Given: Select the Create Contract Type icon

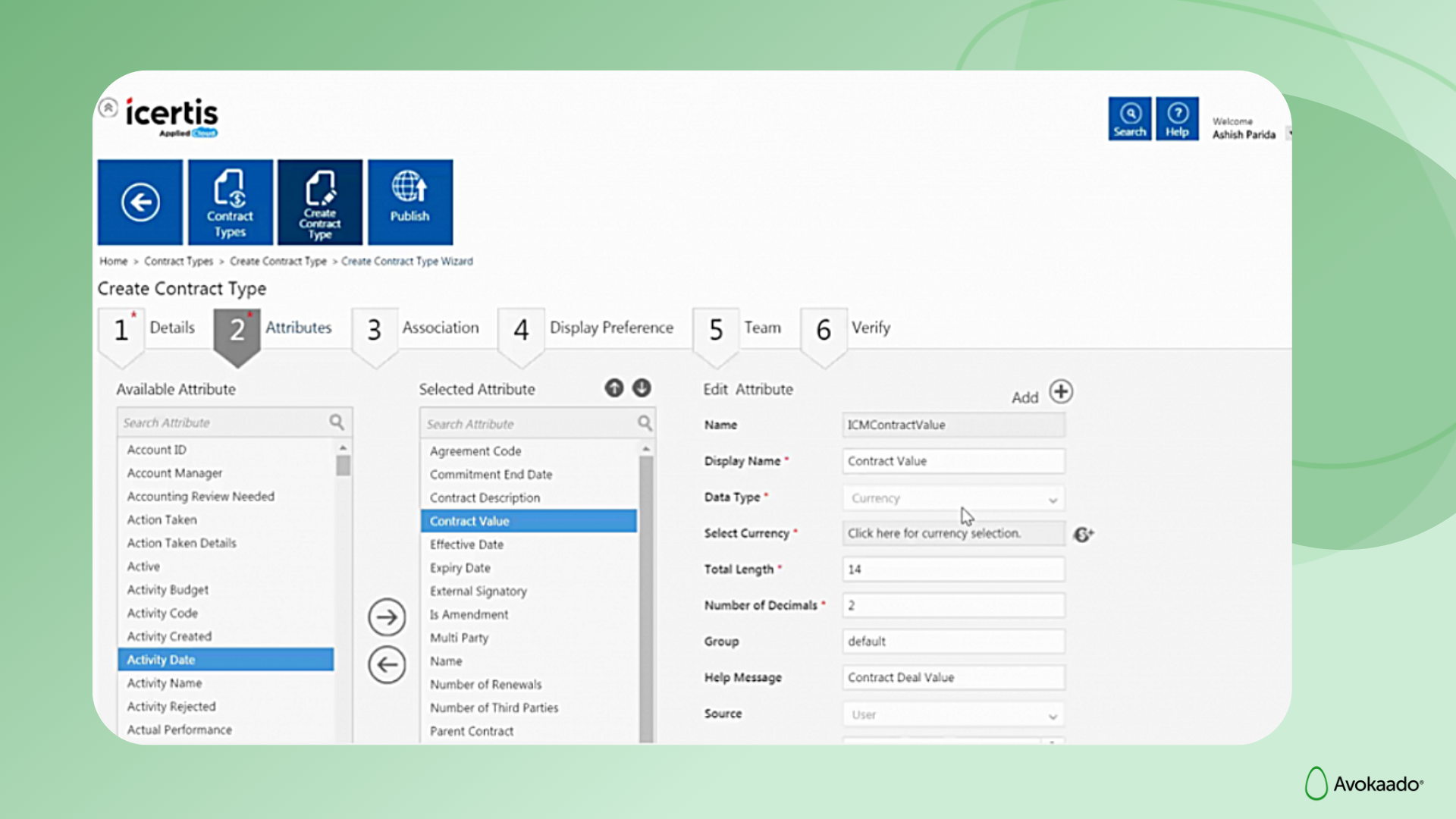Looking at the screenshot, I should (320, 202).
